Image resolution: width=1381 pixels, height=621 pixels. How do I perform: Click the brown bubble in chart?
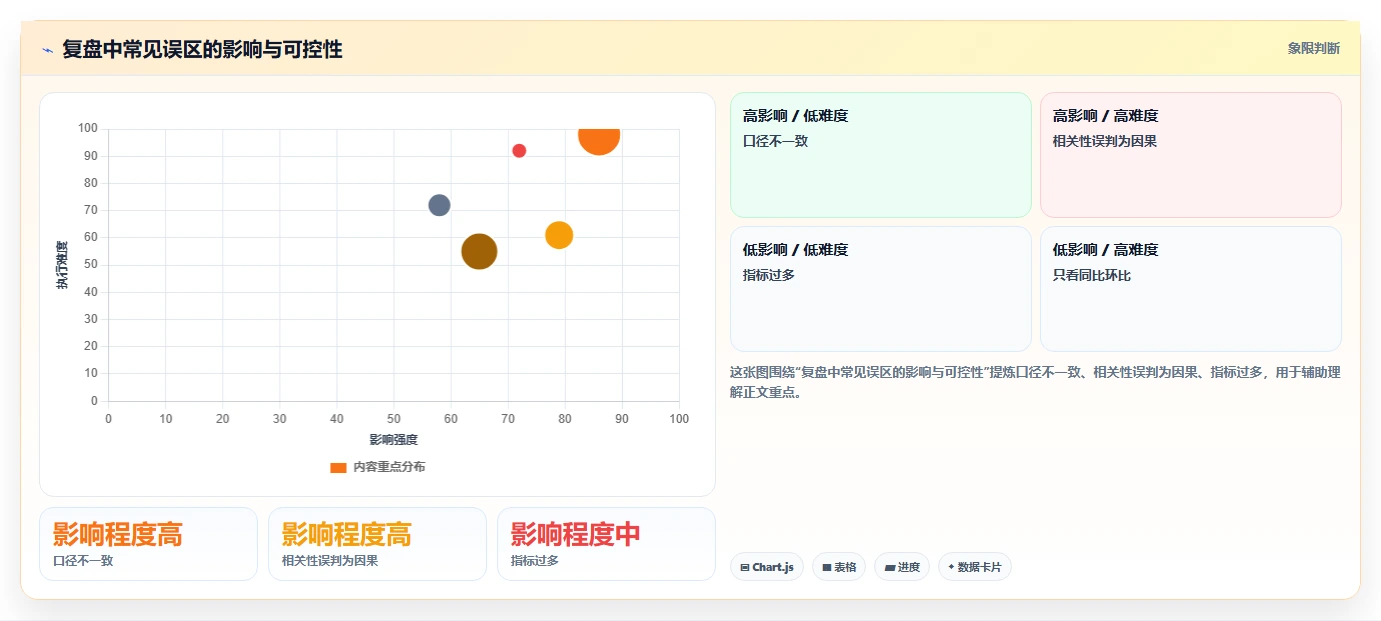tap(479, 251)
